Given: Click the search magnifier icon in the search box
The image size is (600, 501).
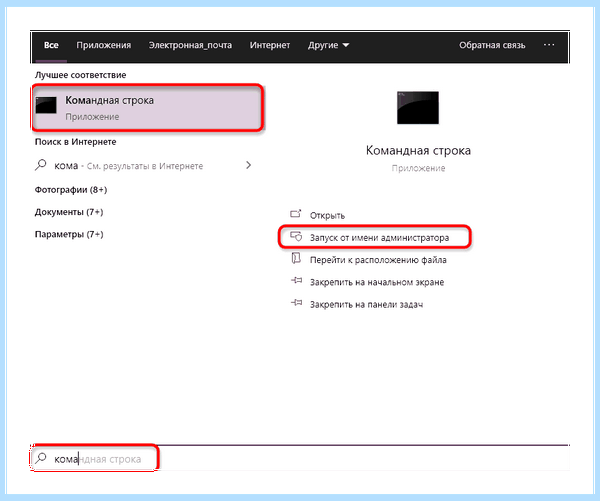Looking at the screenshot, I should coord(41,458).
